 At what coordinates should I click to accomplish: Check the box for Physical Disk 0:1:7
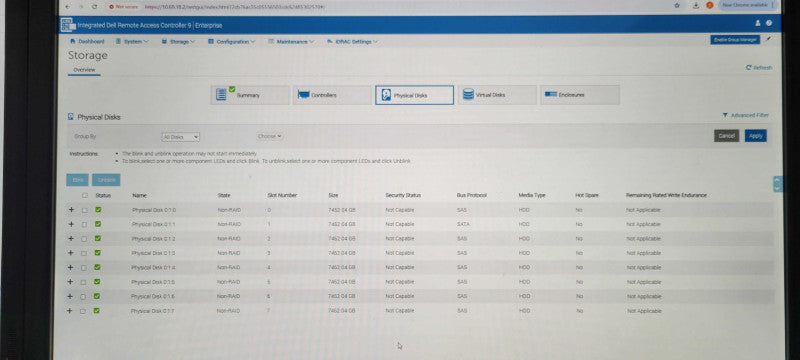click(x=83, y=311)
